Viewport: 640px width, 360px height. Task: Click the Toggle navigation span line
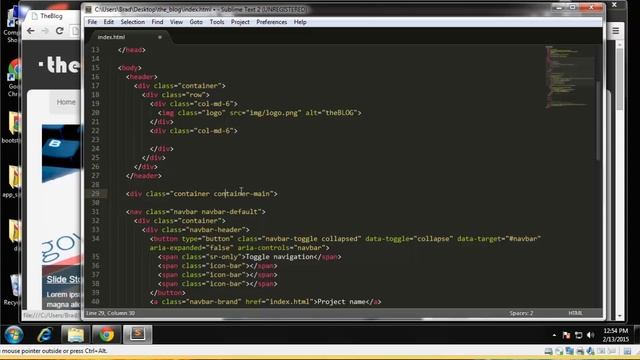point(250,257)
